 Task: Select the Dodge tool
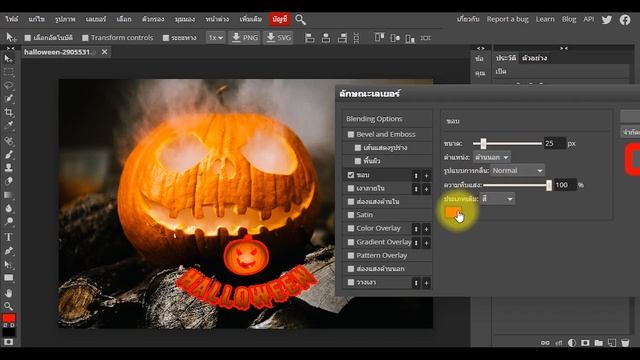point(8,222)
